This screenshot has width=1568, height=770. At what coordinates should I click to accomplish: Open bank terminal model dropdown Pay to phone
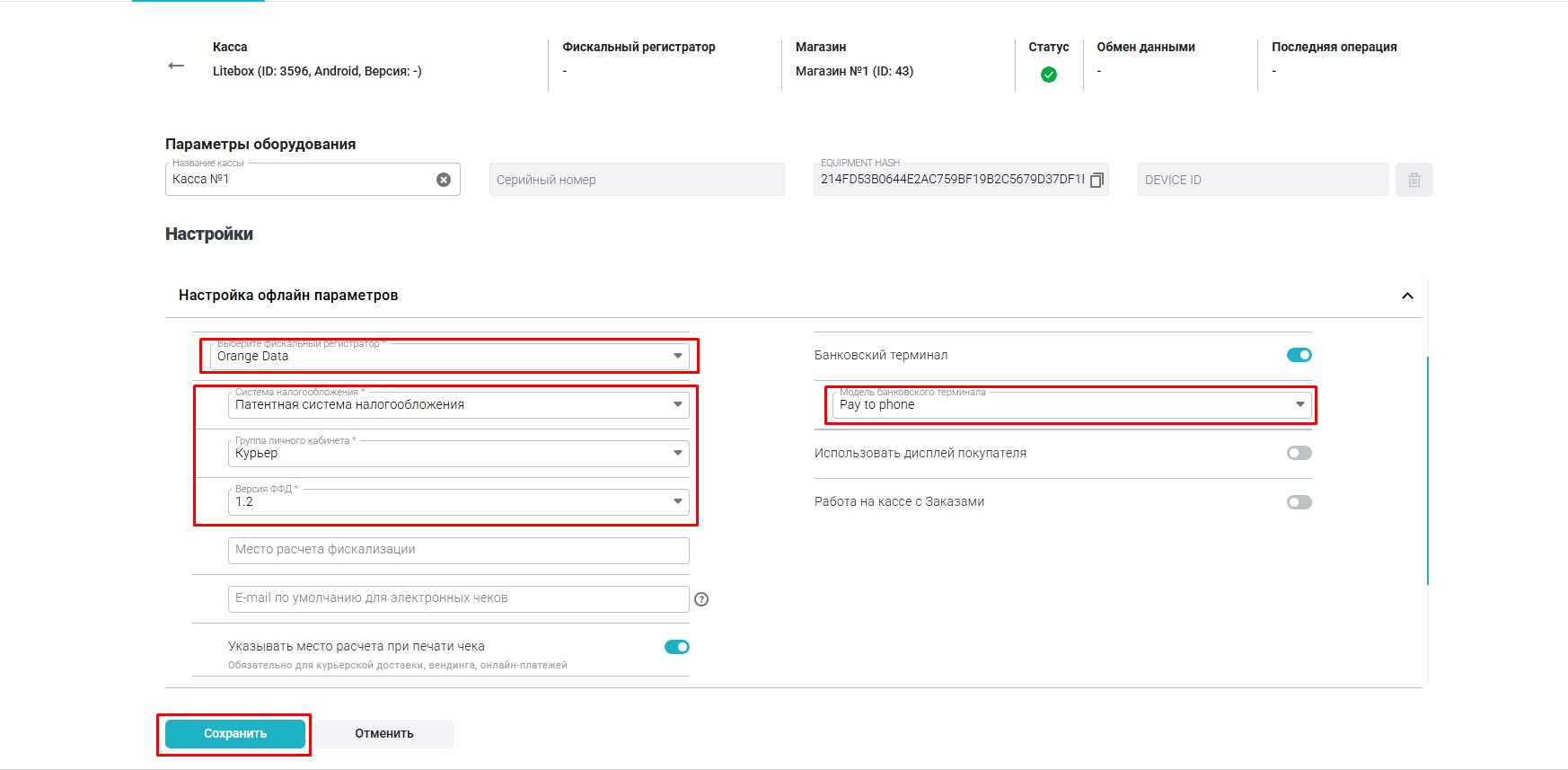(1070, 405)
